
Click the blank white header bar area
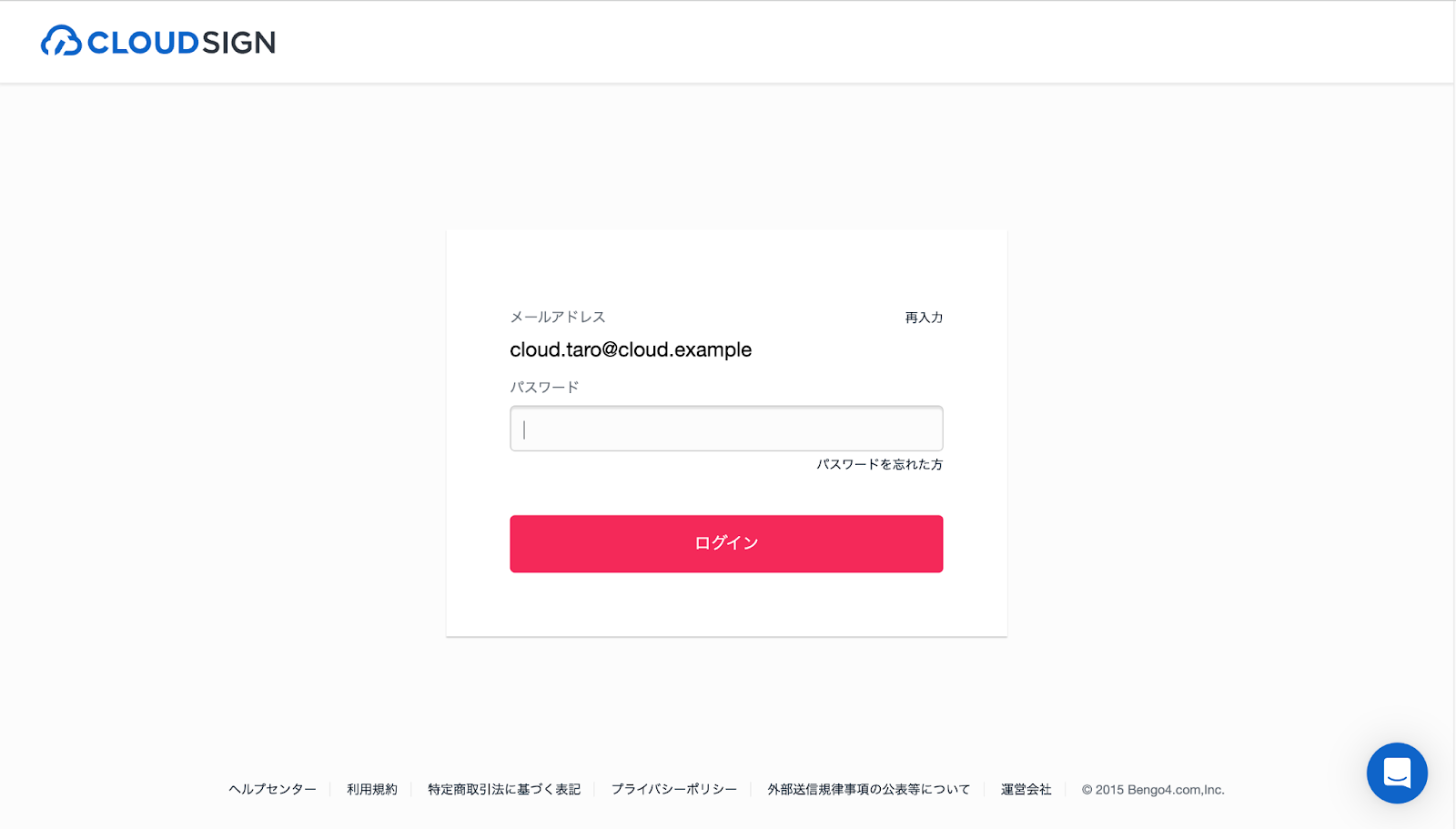(819, 42)
